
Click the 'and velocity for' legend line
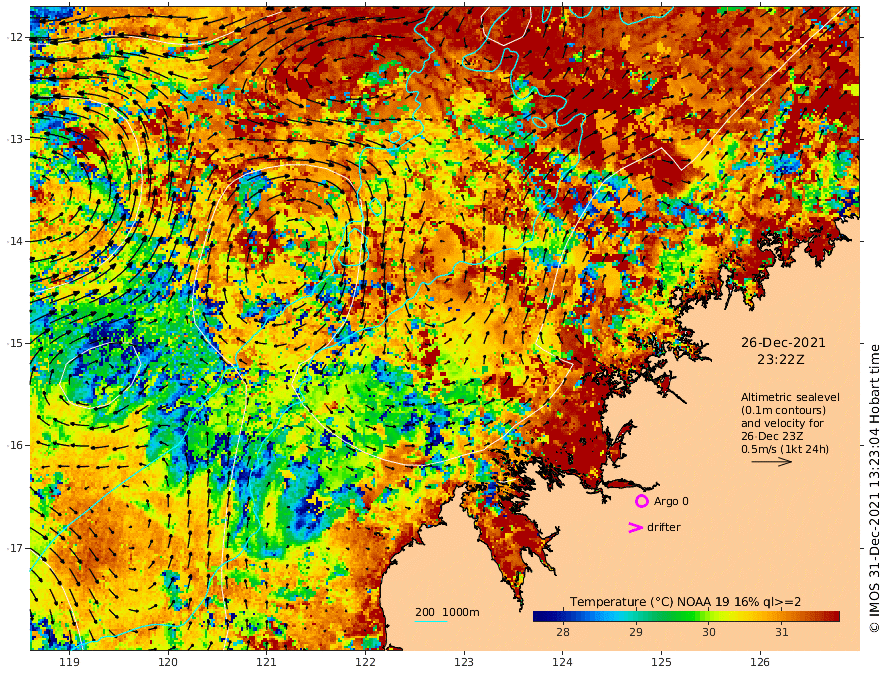click(782, 423)
